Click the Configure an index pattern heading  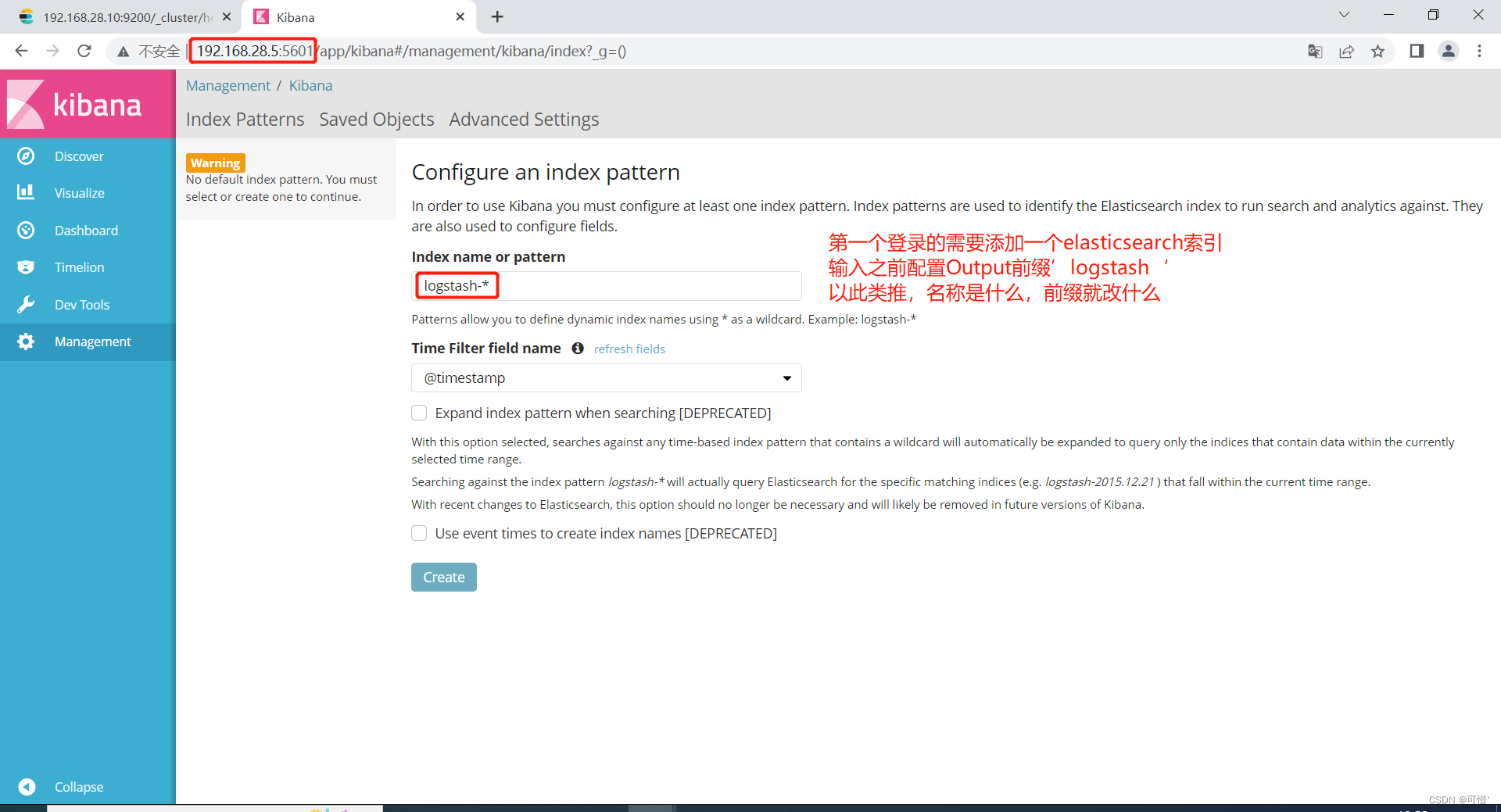[x=546, y=172]
